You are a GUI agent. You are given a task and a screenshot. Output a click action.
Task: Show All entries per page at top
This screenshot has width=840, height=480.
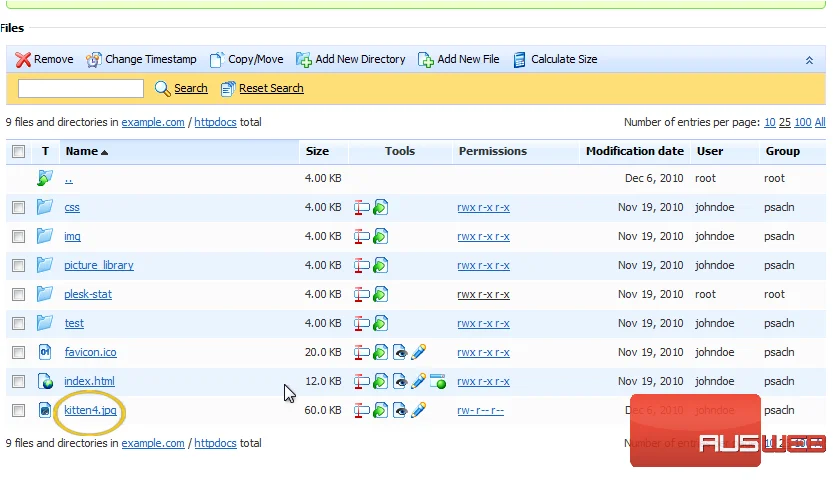[820, 122]
